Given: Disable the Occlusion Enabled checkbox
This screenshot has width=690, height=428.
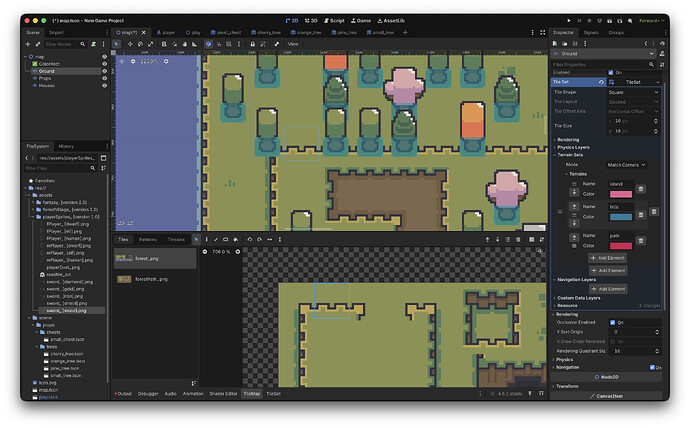Looking at the screenshot, I should point(610,323).
